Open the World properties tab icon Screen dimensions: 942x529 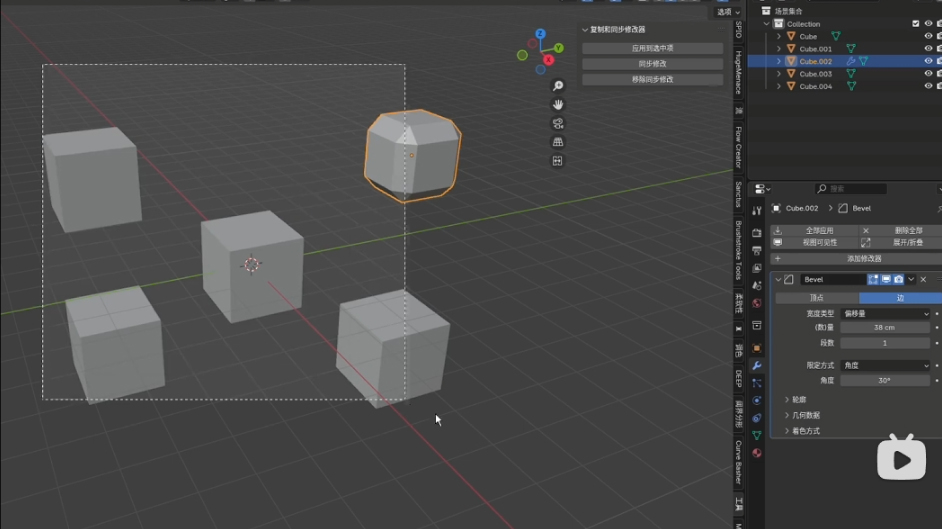[756, 303]
